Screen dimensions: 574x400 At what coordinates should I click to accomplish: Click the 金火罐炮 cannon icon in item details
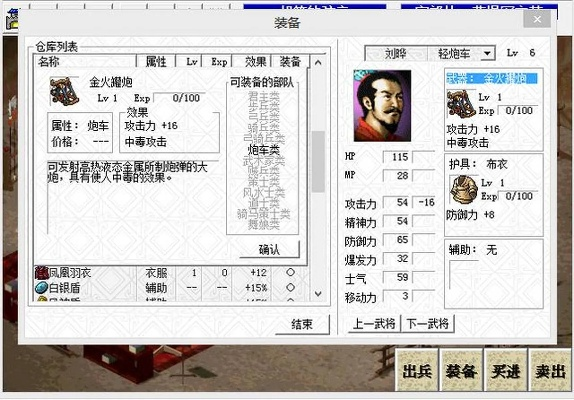[64, 91]
